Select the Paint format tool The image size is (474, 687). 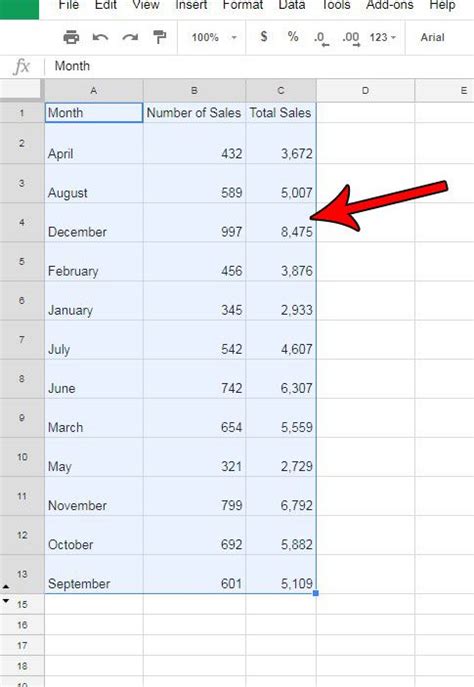coord(159,37)
